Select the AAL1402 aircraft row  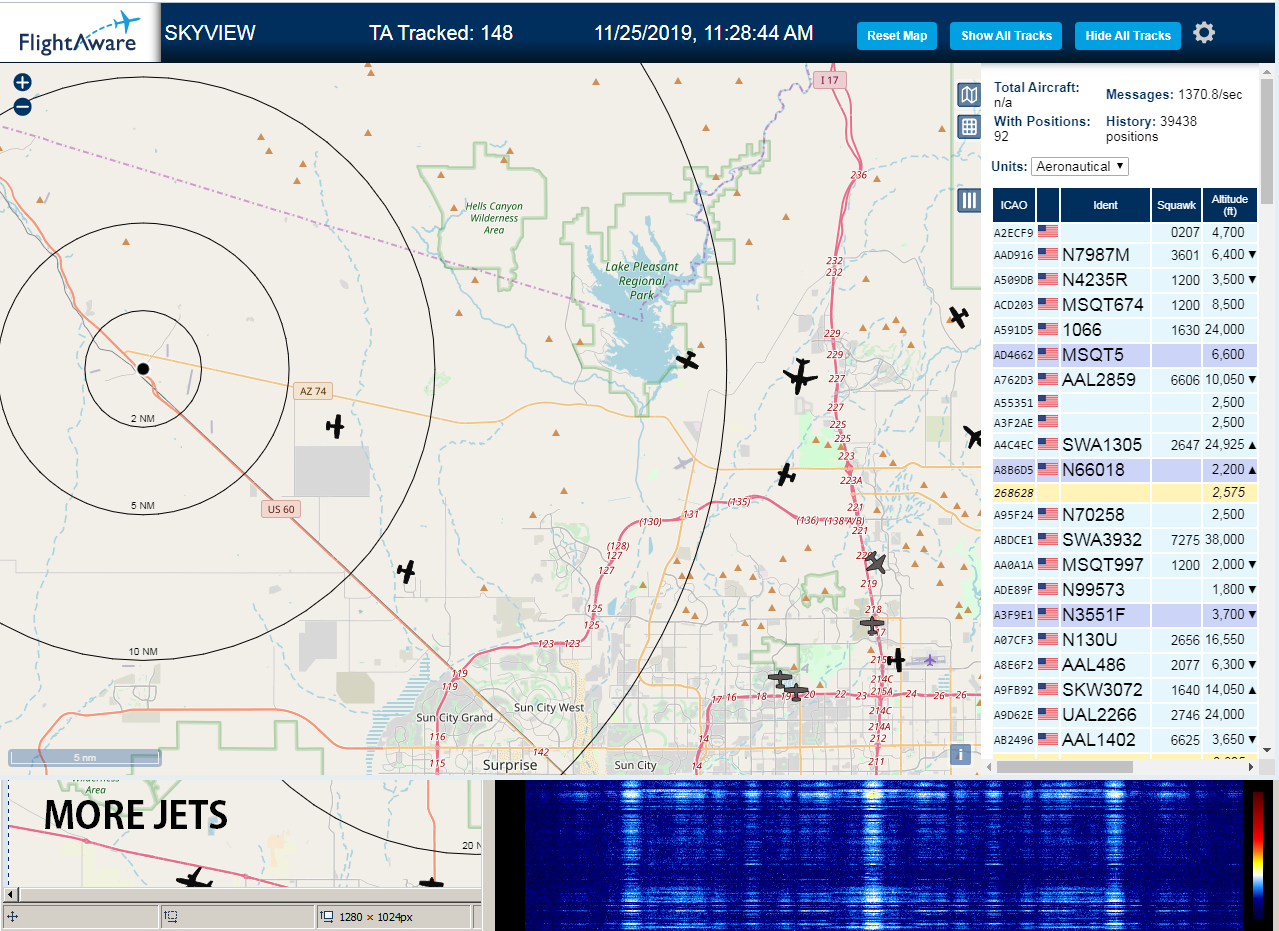coord(1125,740)
